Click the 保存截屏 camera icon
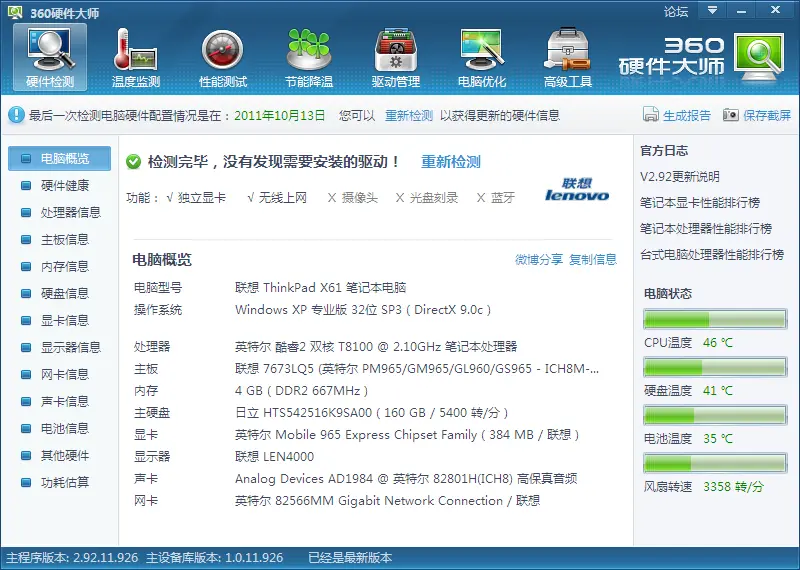The image size is (800, 570). pyautogui.click(x=731, y=115)
